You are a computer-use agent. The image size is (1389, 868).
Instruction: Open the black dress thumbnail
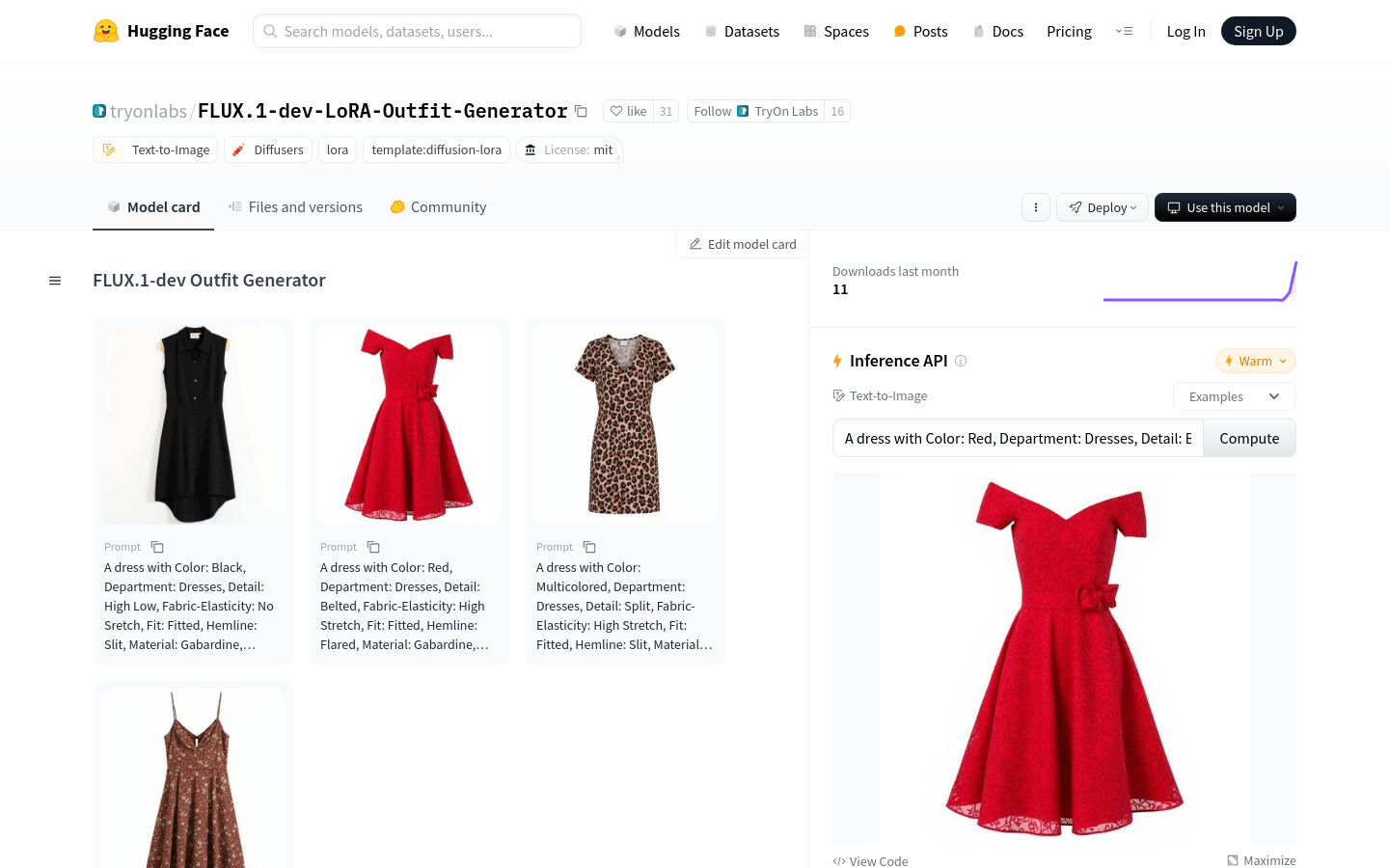tap(193, 424)
